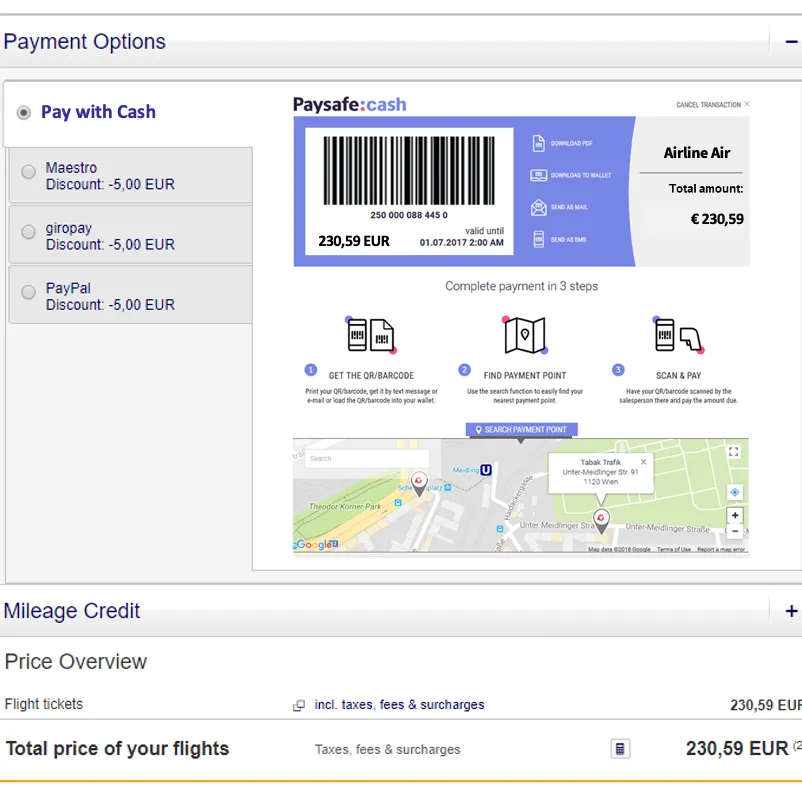Open the incl. taxes, fees & surcharges link
802x802 pixels.
(399, 705)
